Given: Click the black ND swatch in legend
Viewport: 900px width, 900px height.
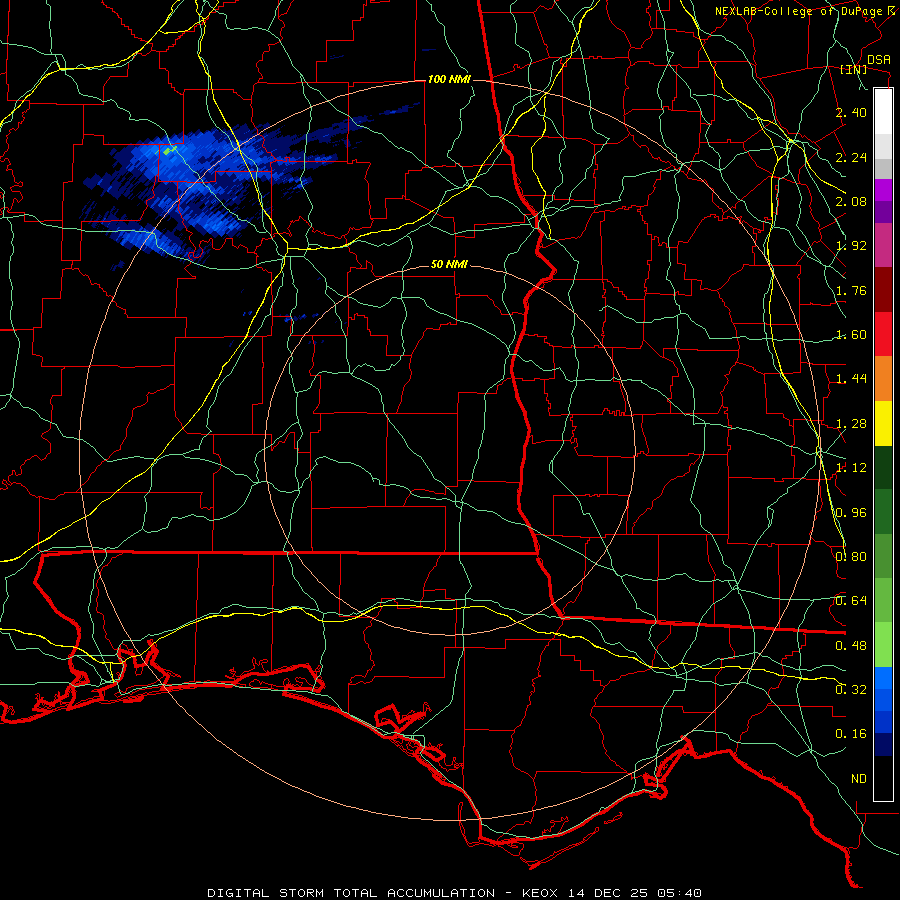Looking at the screenshot, I should pos(883,778).
